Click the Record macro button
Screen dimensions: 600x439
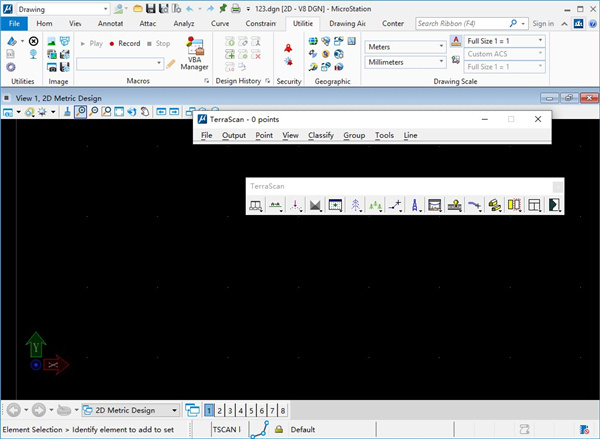tap(125, 44)
